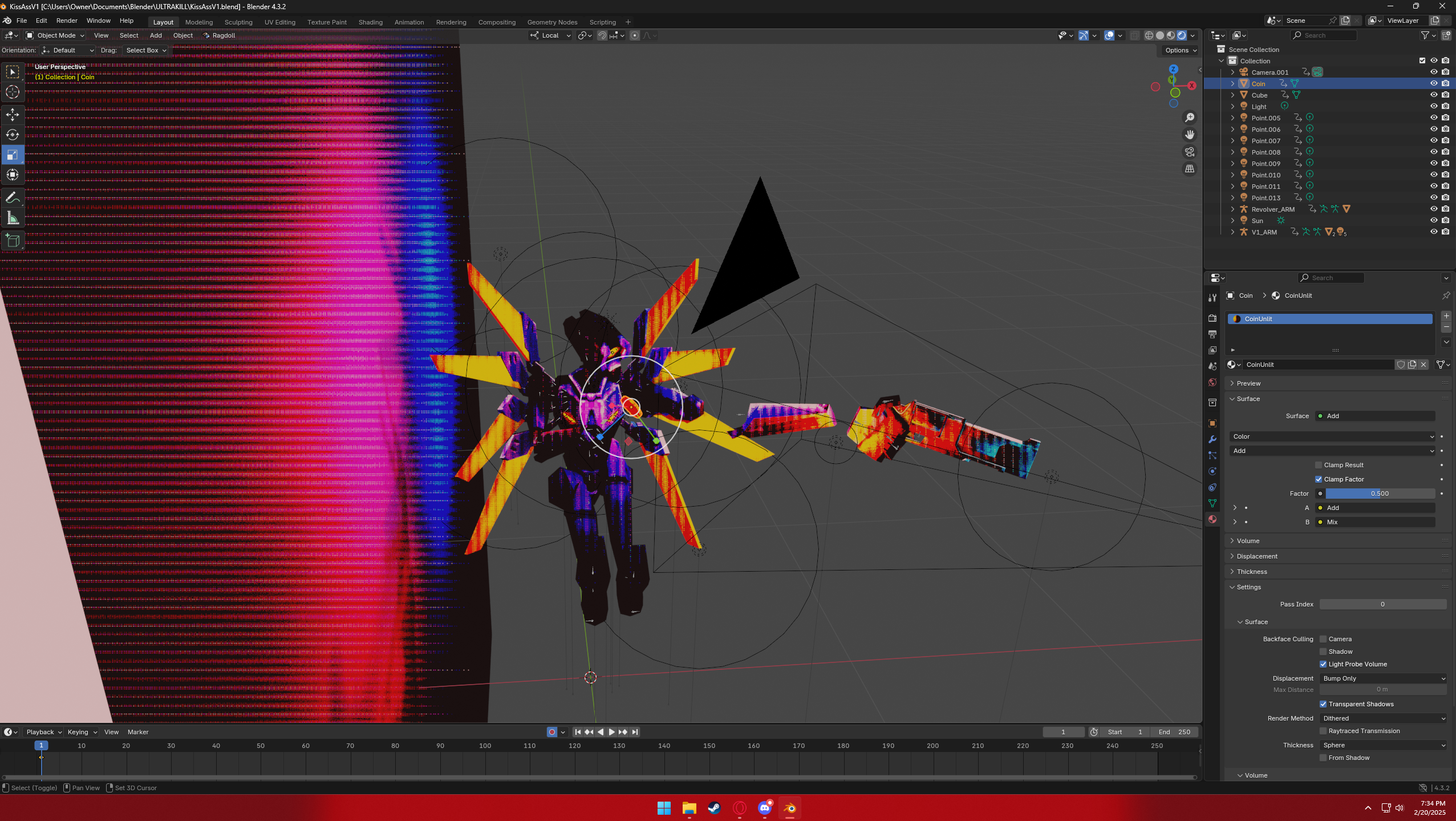The width and height of the screenshot is (1456, 821).
Task: Click the timeline current frame marker
Action: pos(41,745)
